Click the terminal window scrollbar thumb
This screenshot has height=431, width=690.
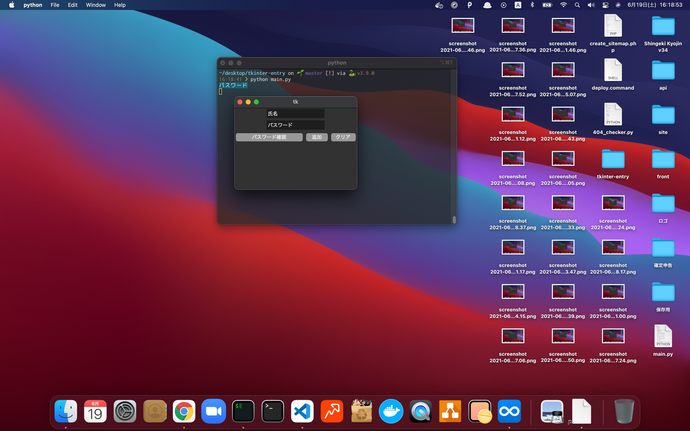coord(454,219)
